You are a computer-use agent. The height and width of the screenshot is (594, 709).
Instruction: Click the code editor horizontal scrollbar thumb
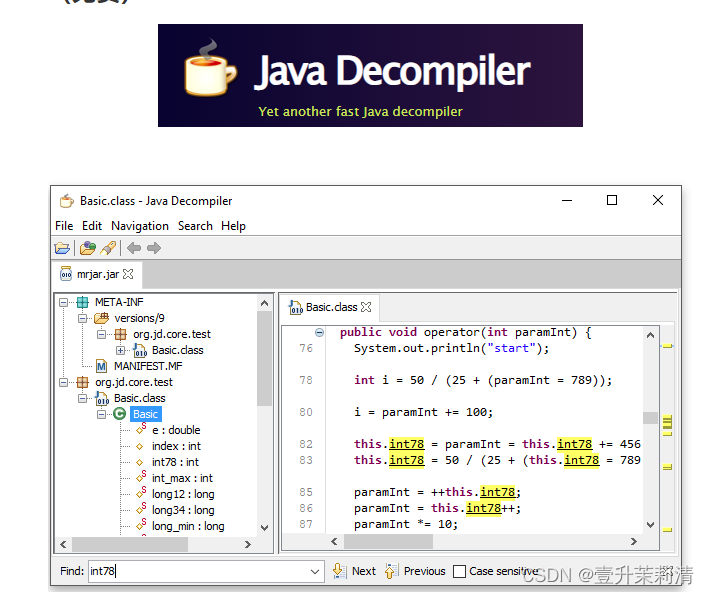(388, 541)
